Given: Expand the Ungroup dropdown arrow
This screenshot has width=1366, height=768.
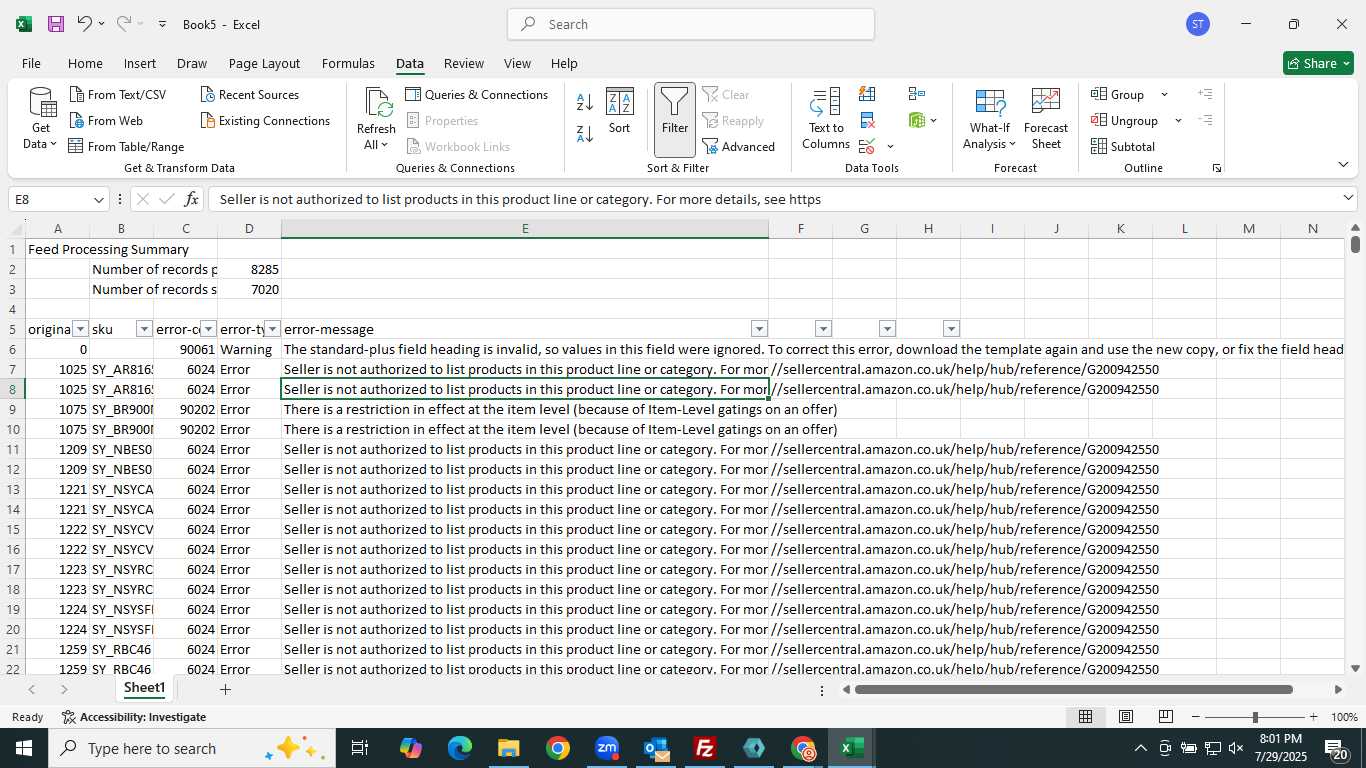Looking at the screenshot, I should coord(1178,120).
